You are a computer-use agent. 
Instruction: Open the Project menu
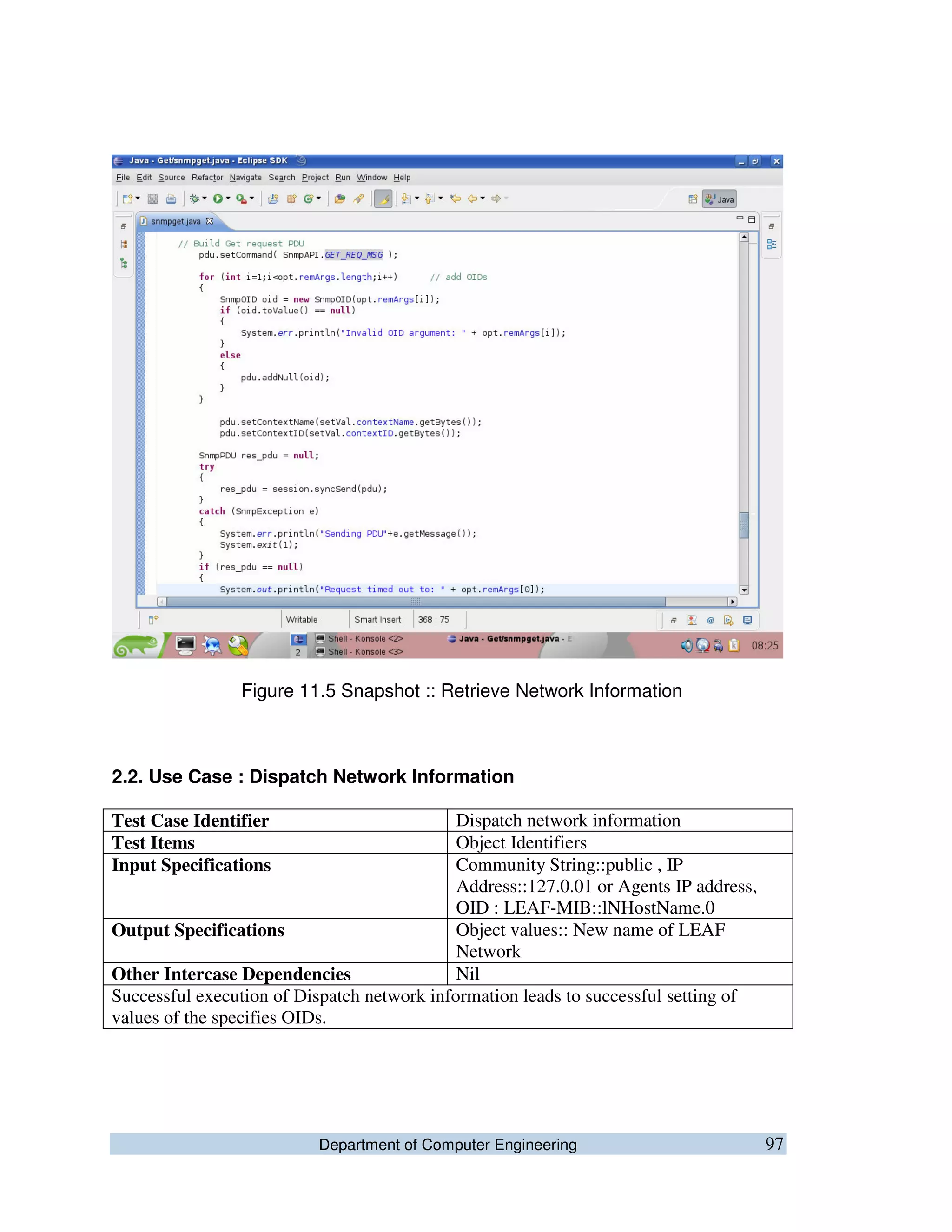point(315,178)
